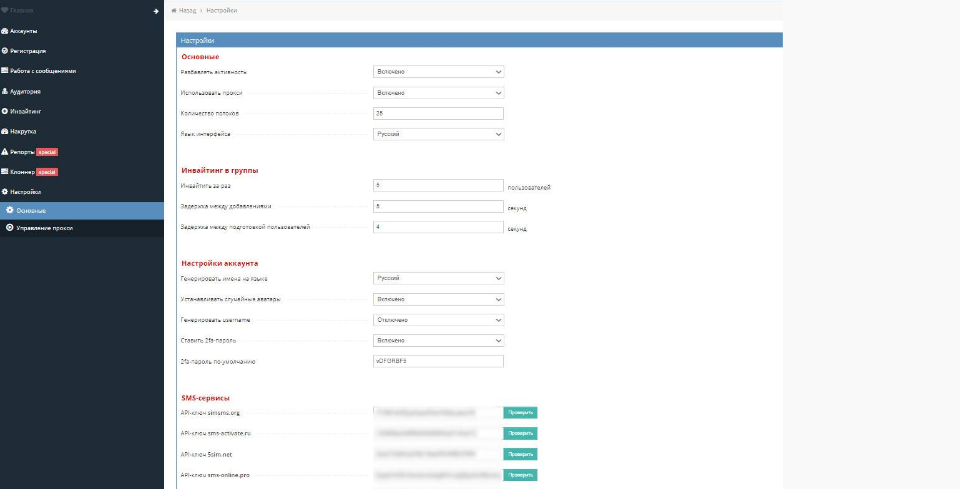Click the sidebar collapse arrow icon
The height and width of the screenshot is (489, 960).
pos(155,11)
